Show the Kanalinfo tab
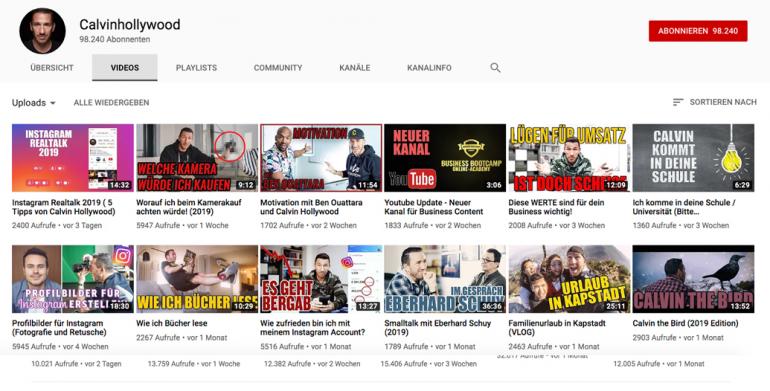This screenshot has height=391, width=770. (x=429, y=68)
